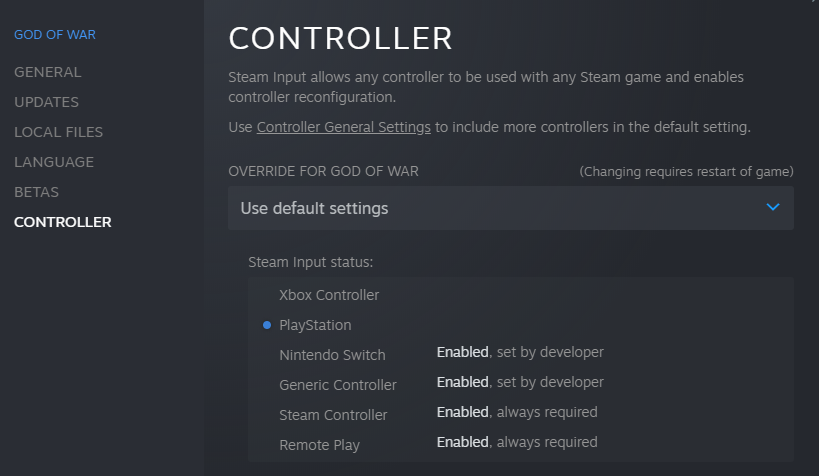819x476 pixels.
Task: Go to the Local Files tab
Action: coord(58,132)
